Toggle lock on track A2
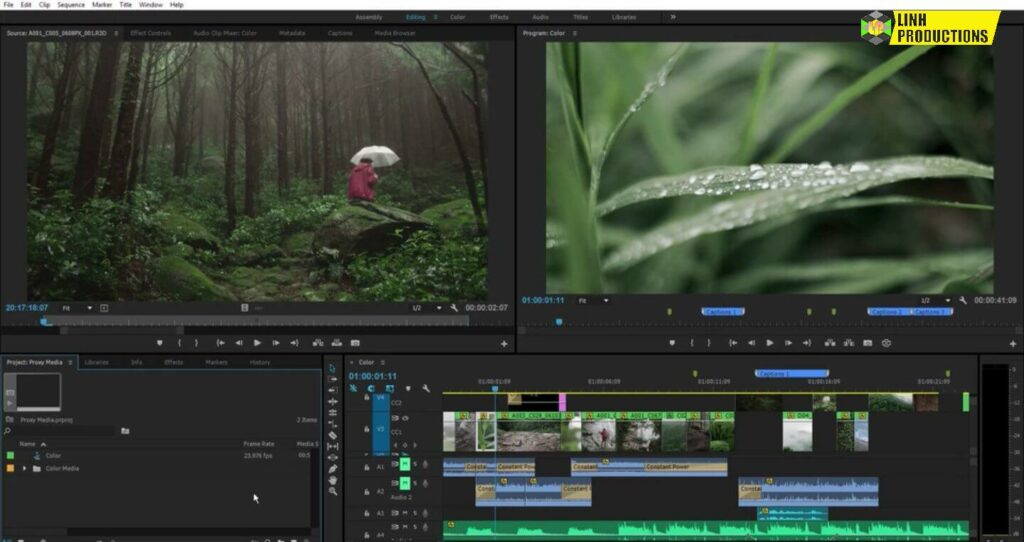The height and width of the screenshot is (542, 1024). pyautogui.click(x=366, y=492)
